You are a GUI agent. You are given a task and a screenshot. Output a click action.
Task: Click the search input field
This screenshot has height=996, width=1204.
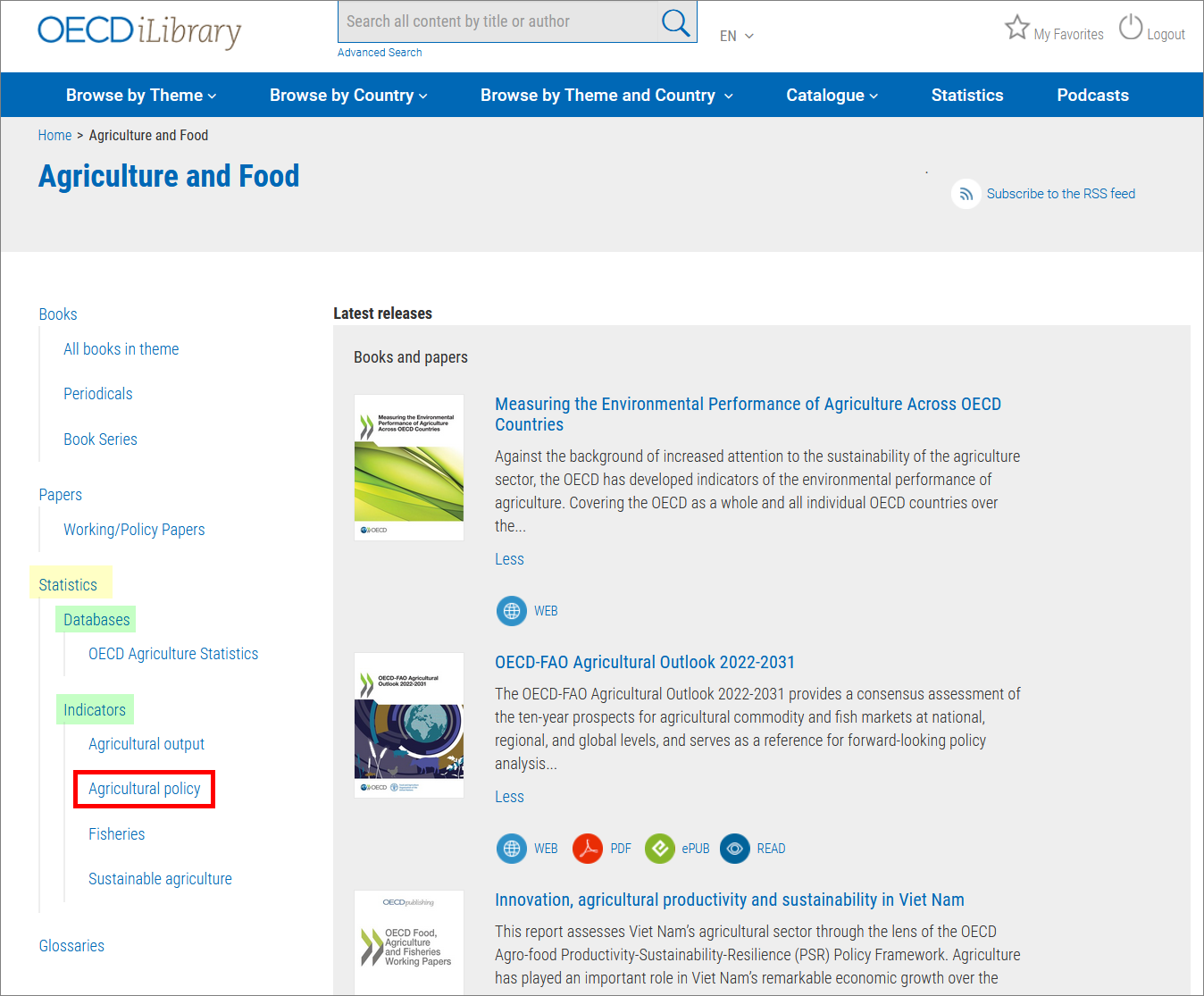coord(498,21)
